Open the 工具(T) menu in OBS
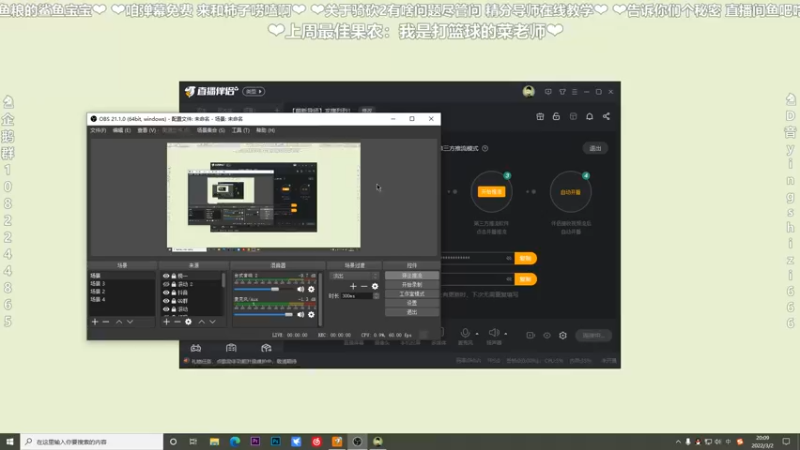The image size is (800, 450). click(x=240, y=131)
